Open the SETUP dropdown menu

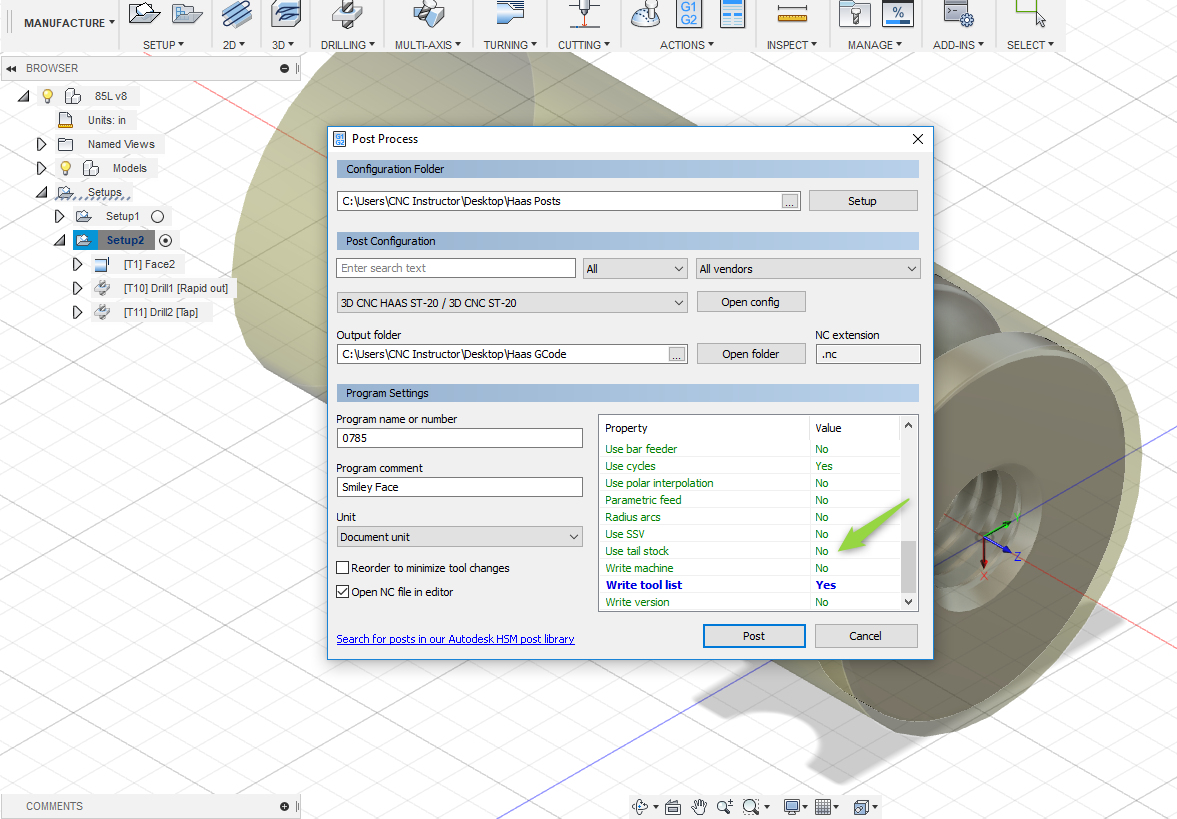[x=163, y=45]
